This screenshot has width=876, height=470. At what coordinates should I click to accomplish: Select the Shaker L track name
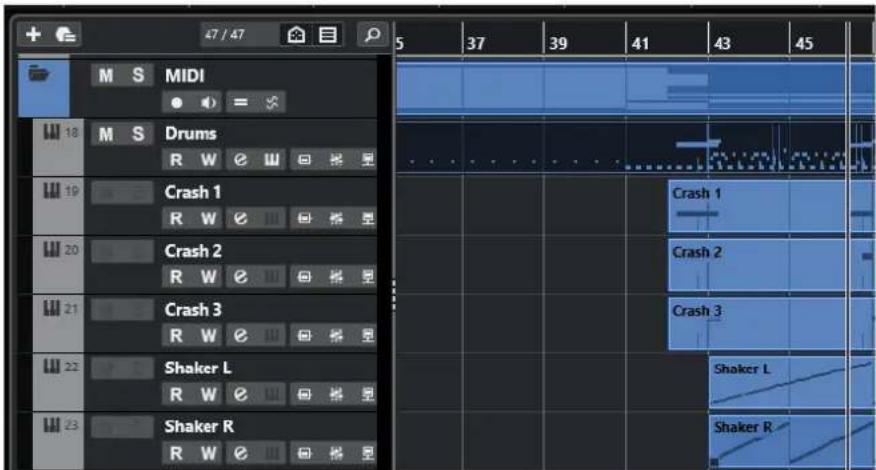[198, 368]
